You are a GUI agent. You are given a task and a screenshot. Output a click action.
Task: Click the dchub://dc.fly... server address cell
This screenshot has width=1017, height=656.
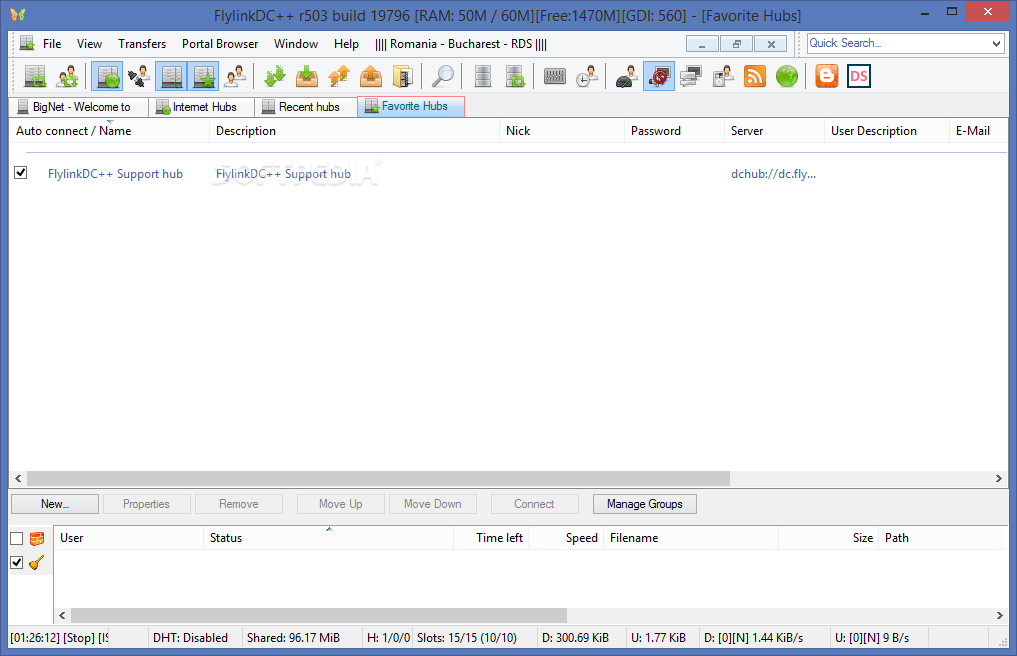(773, 174)
